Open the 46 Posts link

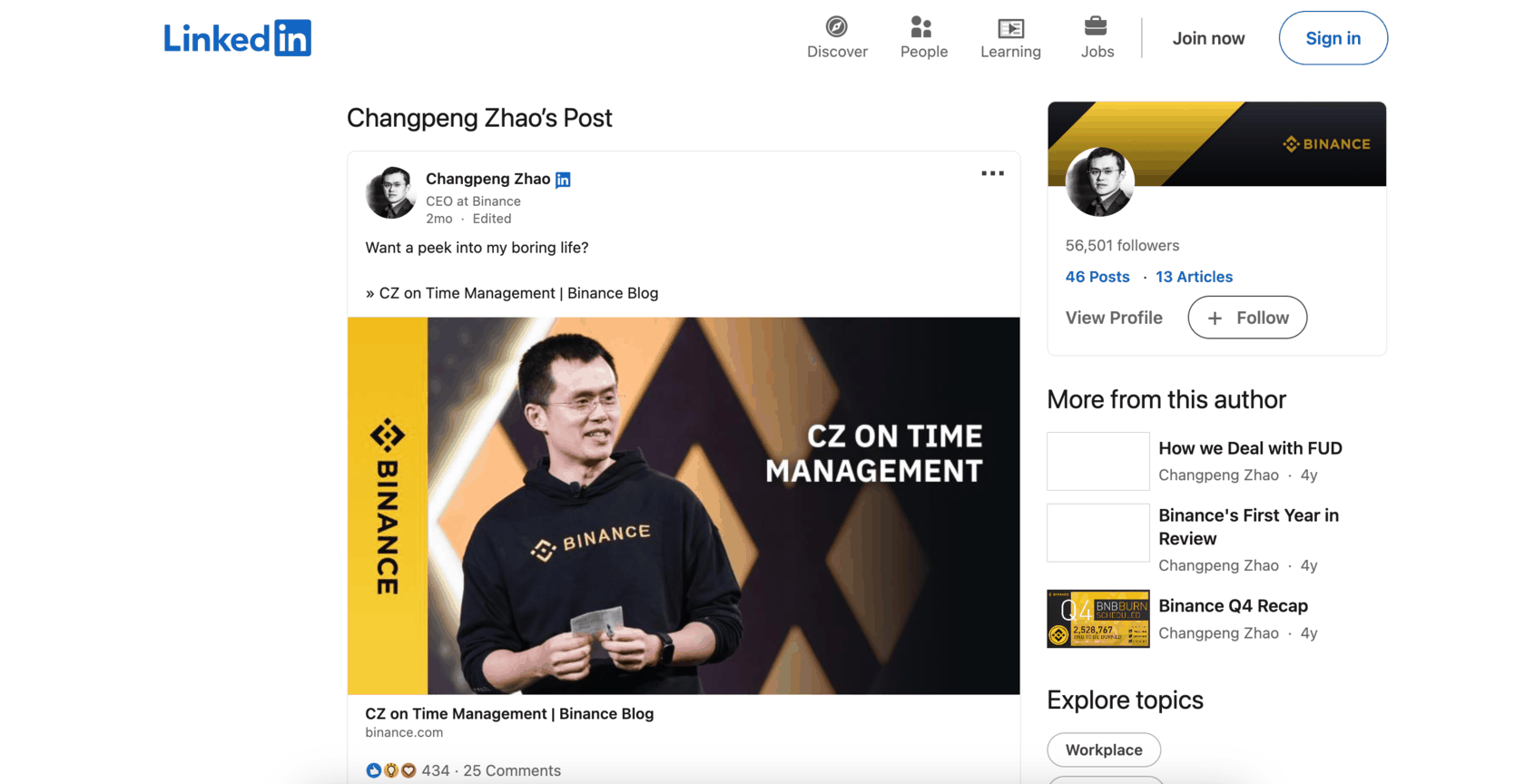[1097, 277]
